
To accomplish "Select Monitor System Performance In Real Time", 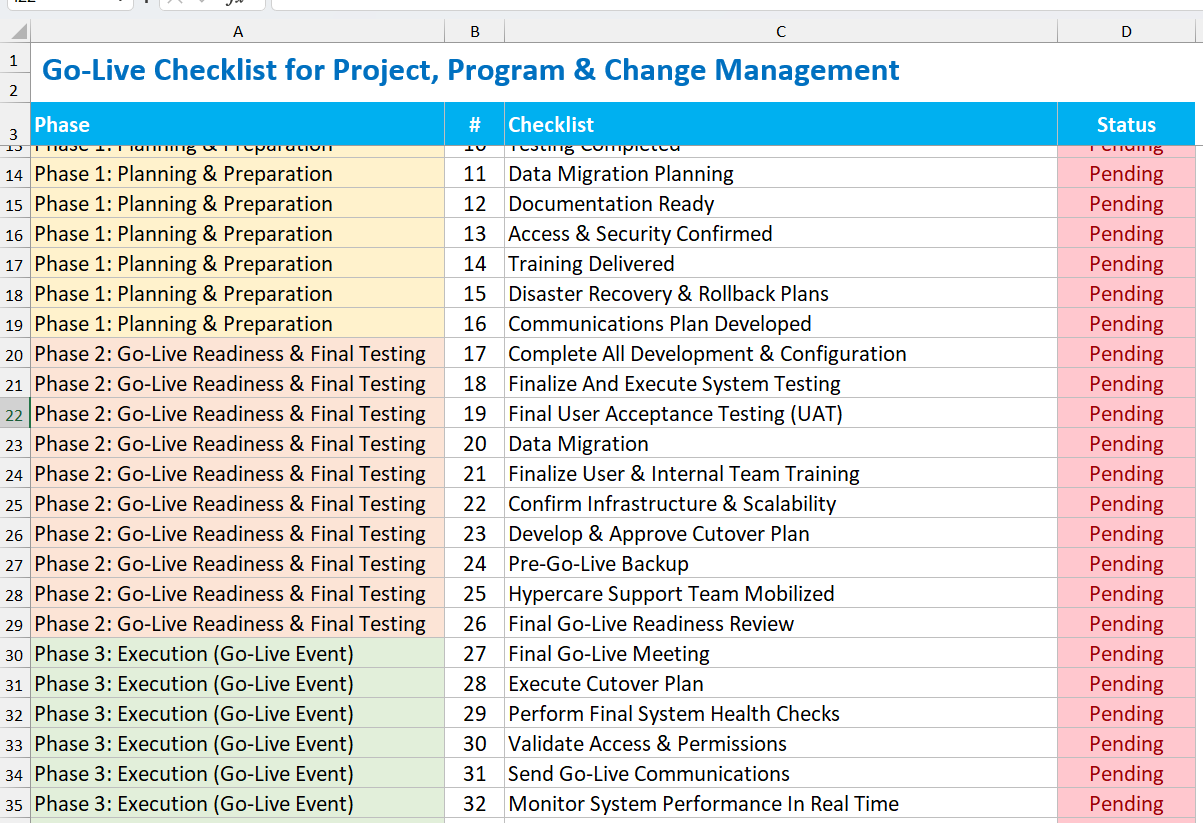I will tap(781, 804).
